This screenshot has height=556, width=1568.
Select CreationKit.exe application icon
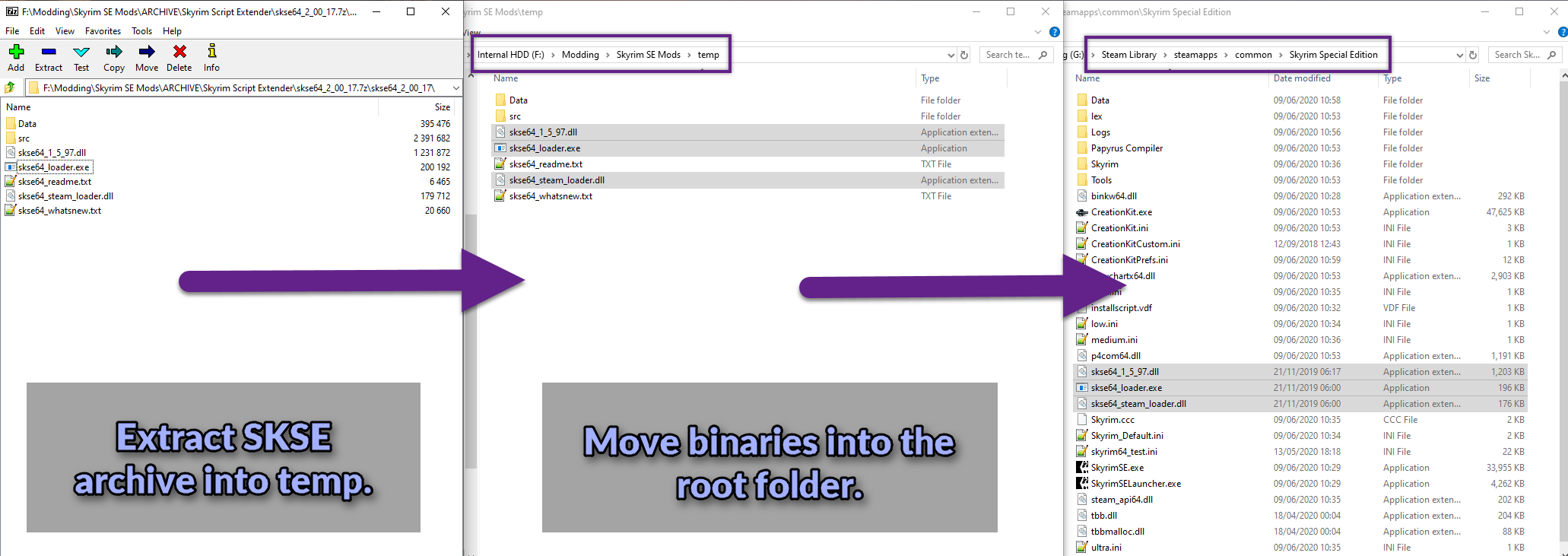(1082, 212)
